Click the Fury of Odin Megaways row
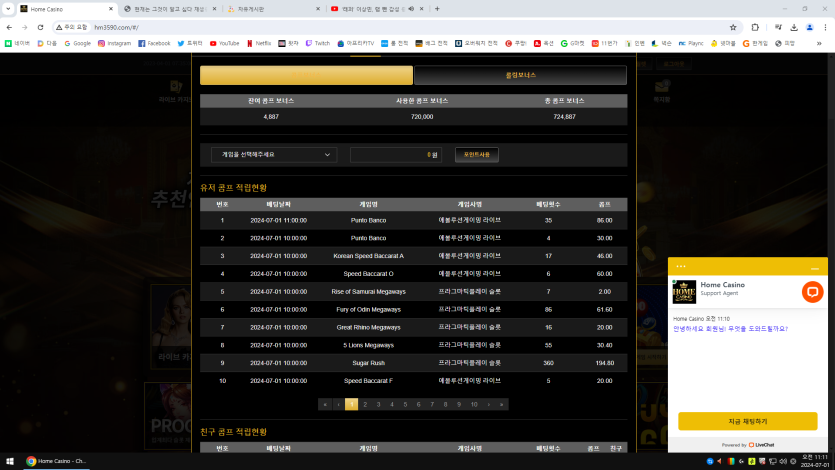Viewport: 835px width, 470px height. coord(414,309)
